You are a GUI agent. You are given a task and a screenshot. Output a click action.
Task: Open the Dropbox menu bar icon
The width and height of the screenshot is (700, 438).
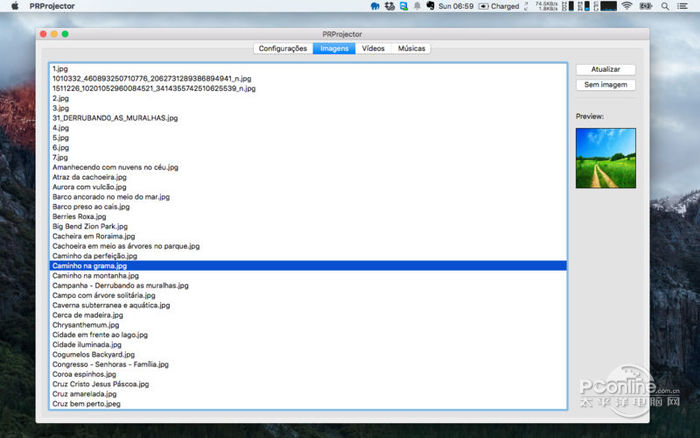[390, 6]
